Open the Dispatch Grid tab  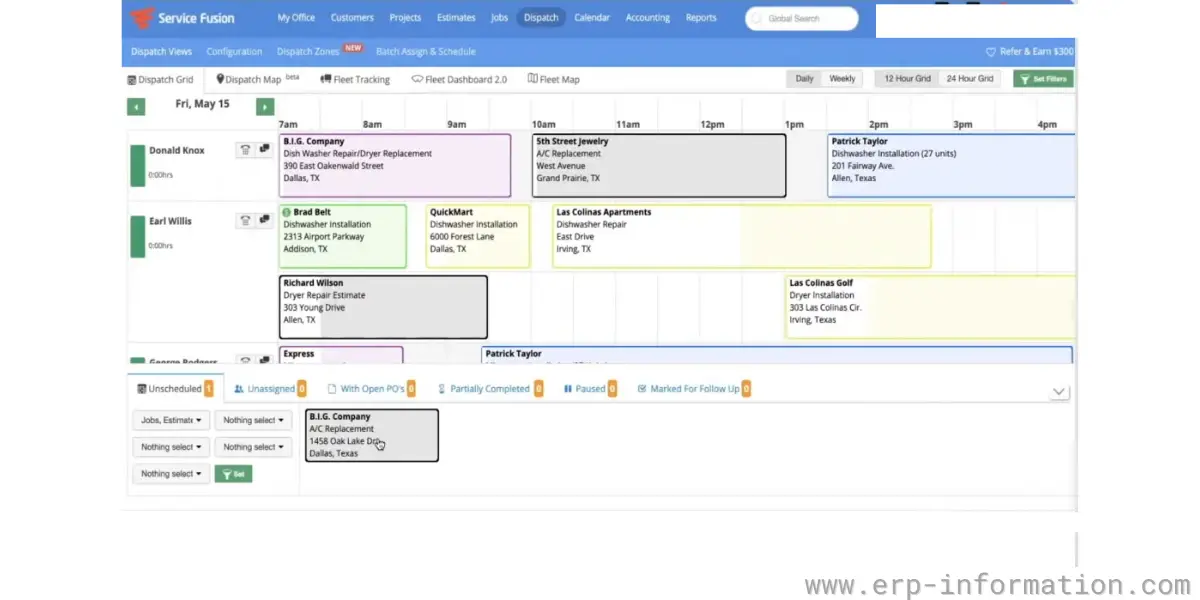click(x=161, y=80)
